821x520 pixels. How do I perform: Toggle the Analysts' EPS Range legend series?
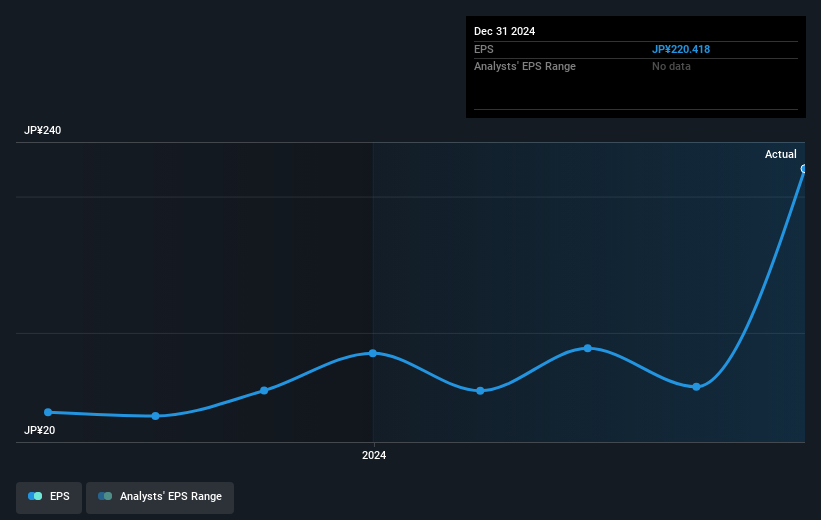click(x=160, y=497)
